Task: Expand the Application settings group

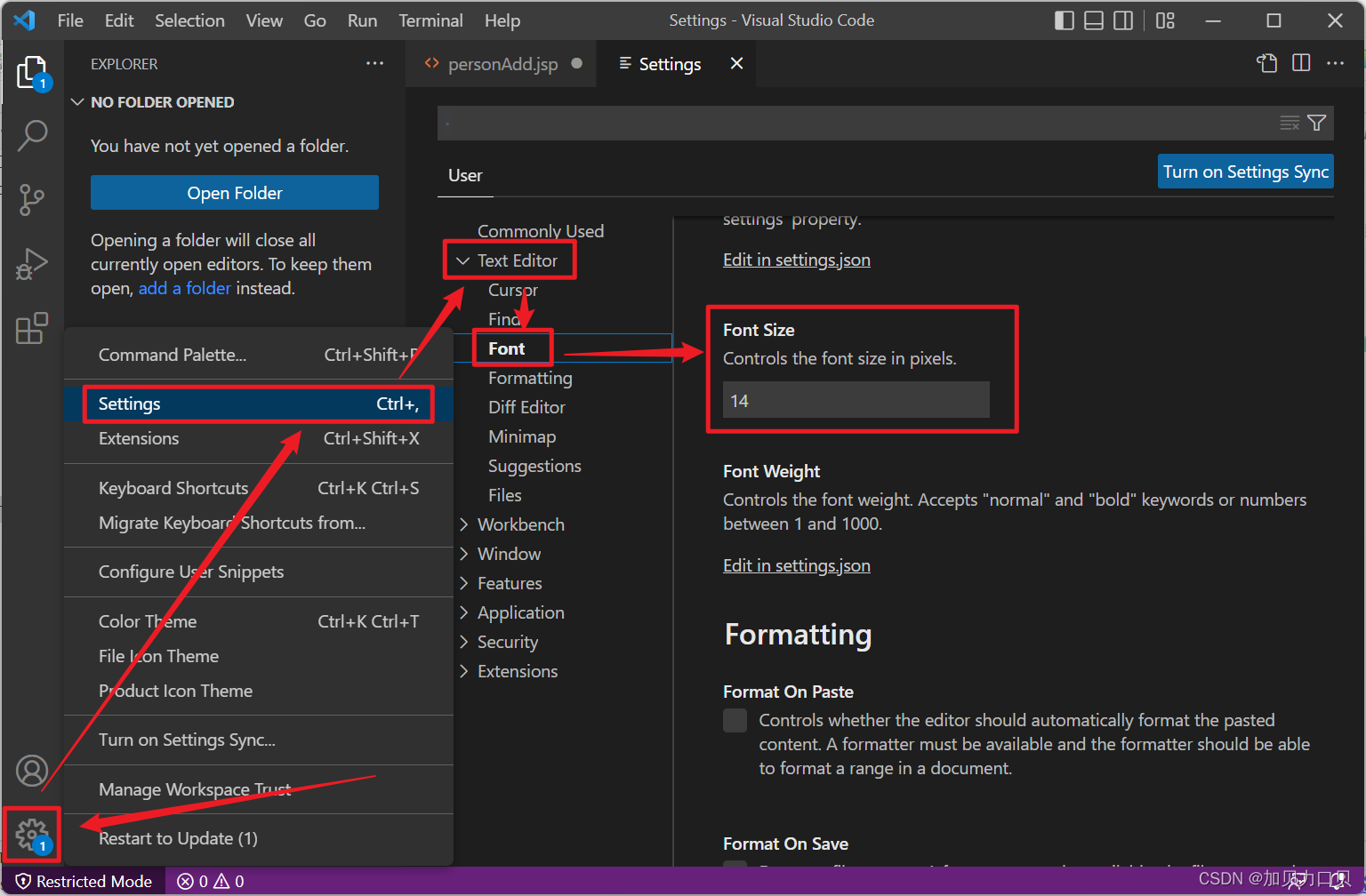Action: pos(463,612)
